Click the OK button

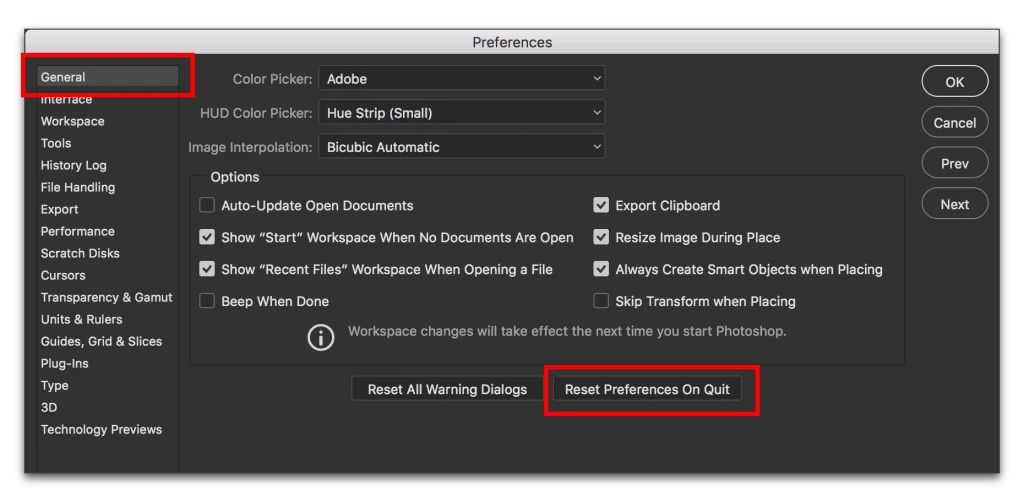[955, 82]
